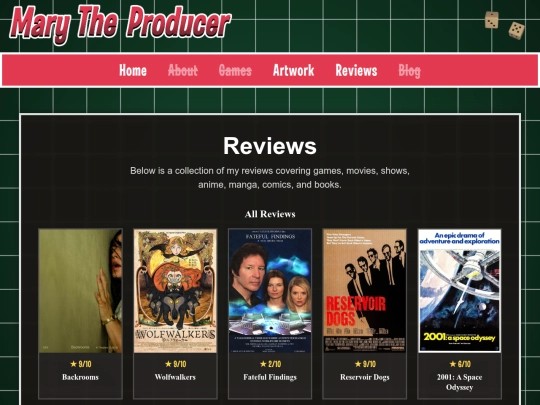Click the left dice icon in header
The width and height of the screenshot is (540, 405).
(491, 20)
